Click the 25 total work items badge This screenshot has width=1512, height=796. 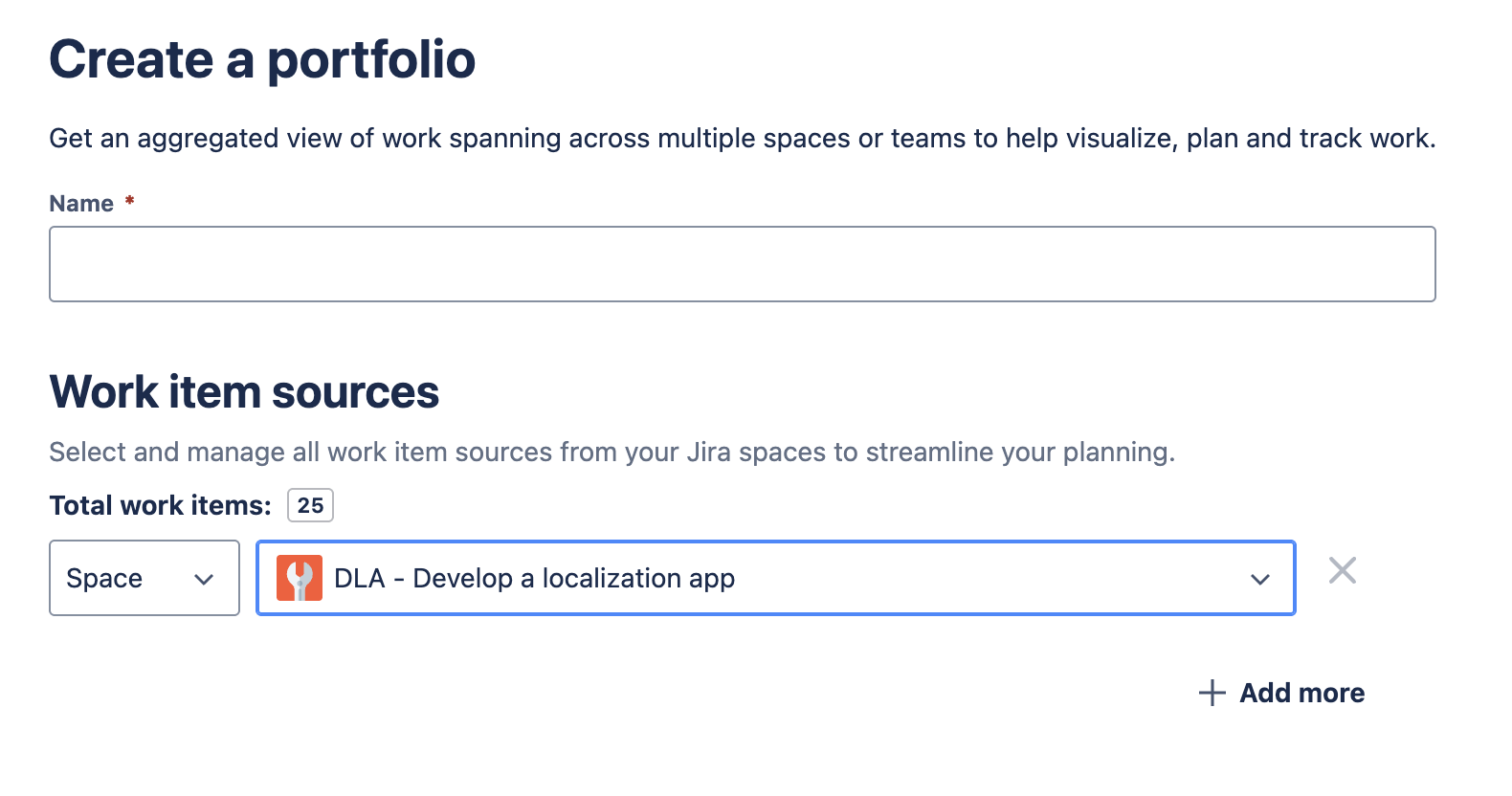click(x=310, y=505)
